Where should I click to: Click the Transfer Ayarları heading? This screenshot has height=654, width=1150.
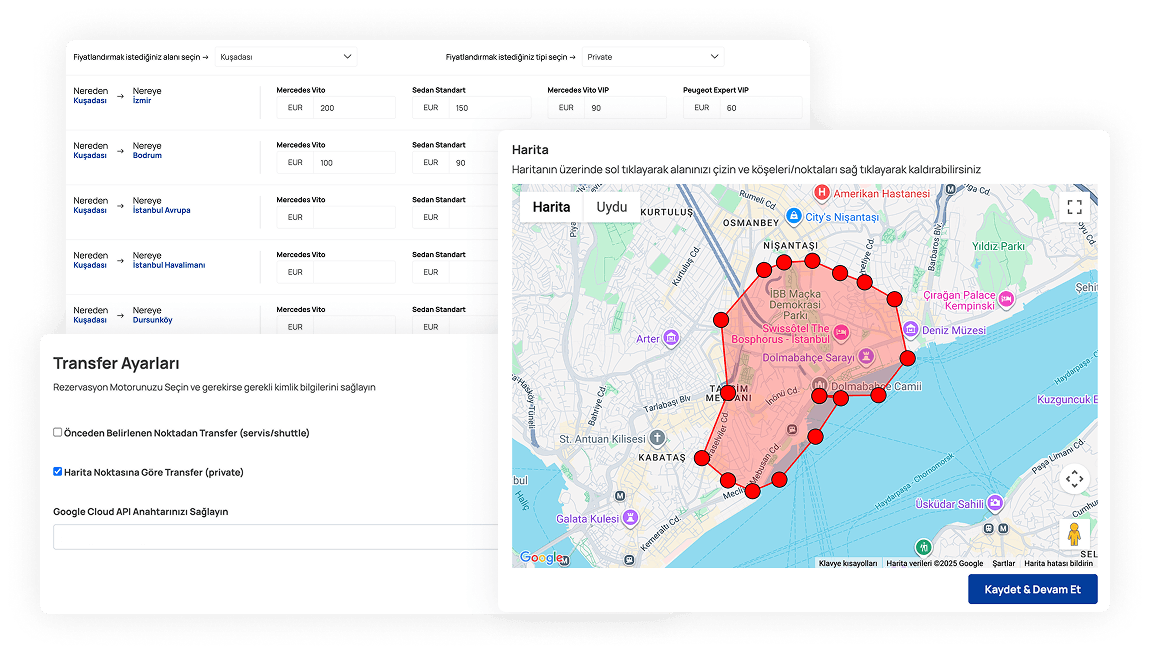[x=116, y=363]
